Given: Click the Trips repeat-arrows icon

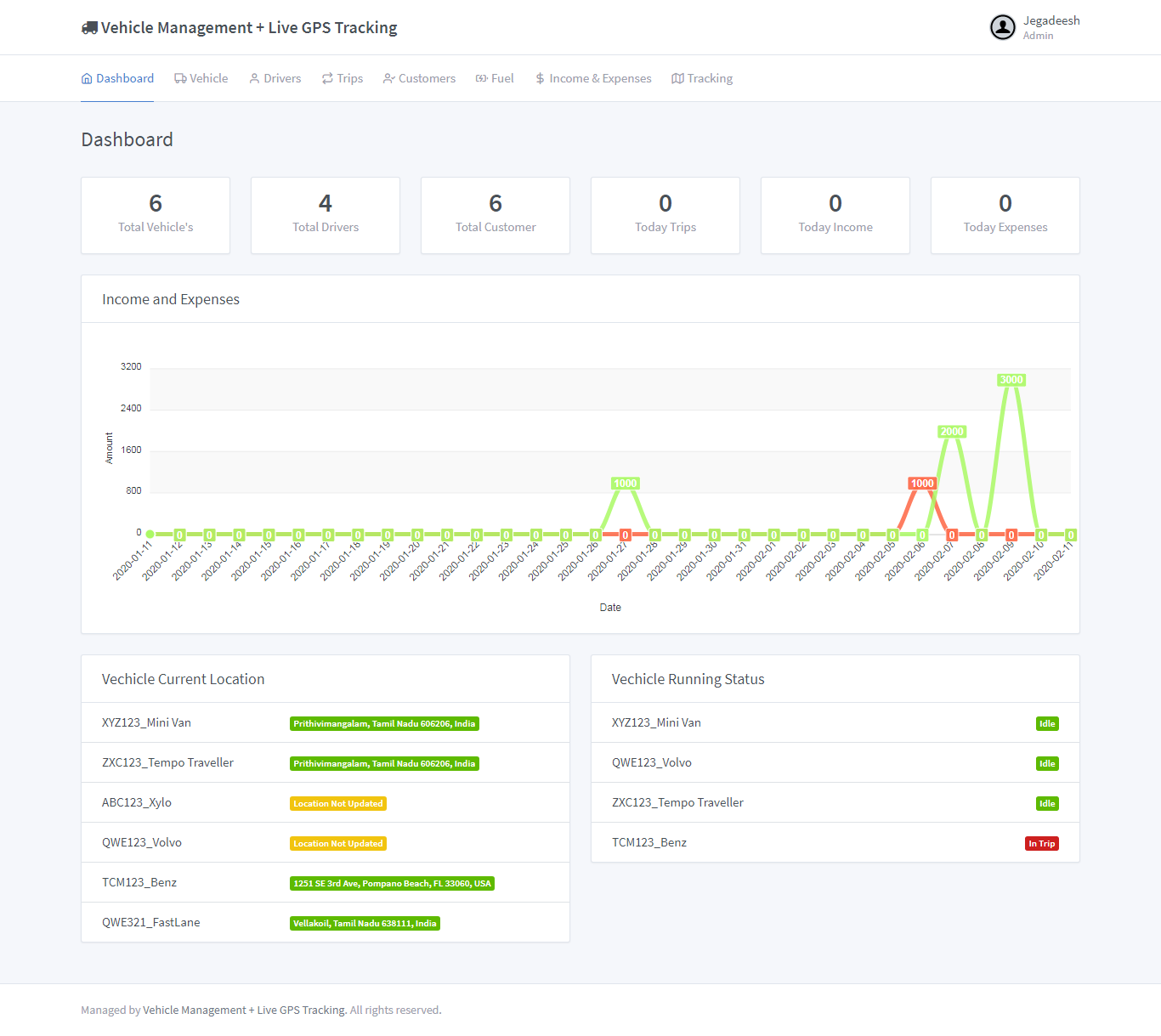Looking at the screenshot, I should 327,79.
